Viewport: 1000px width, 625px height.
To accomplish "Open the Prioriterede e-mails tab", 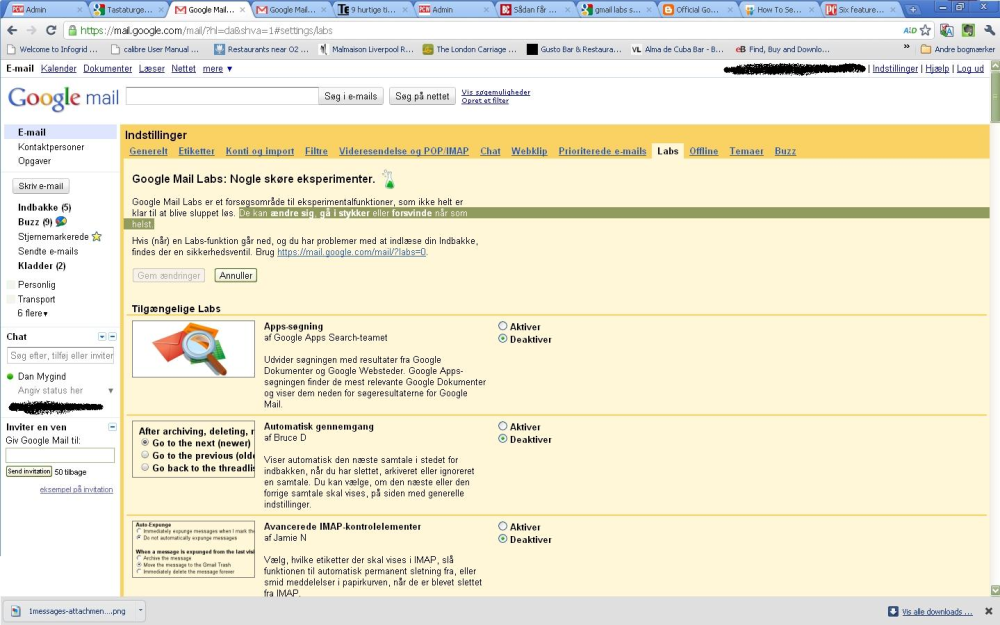I will (x=602, y=151).
